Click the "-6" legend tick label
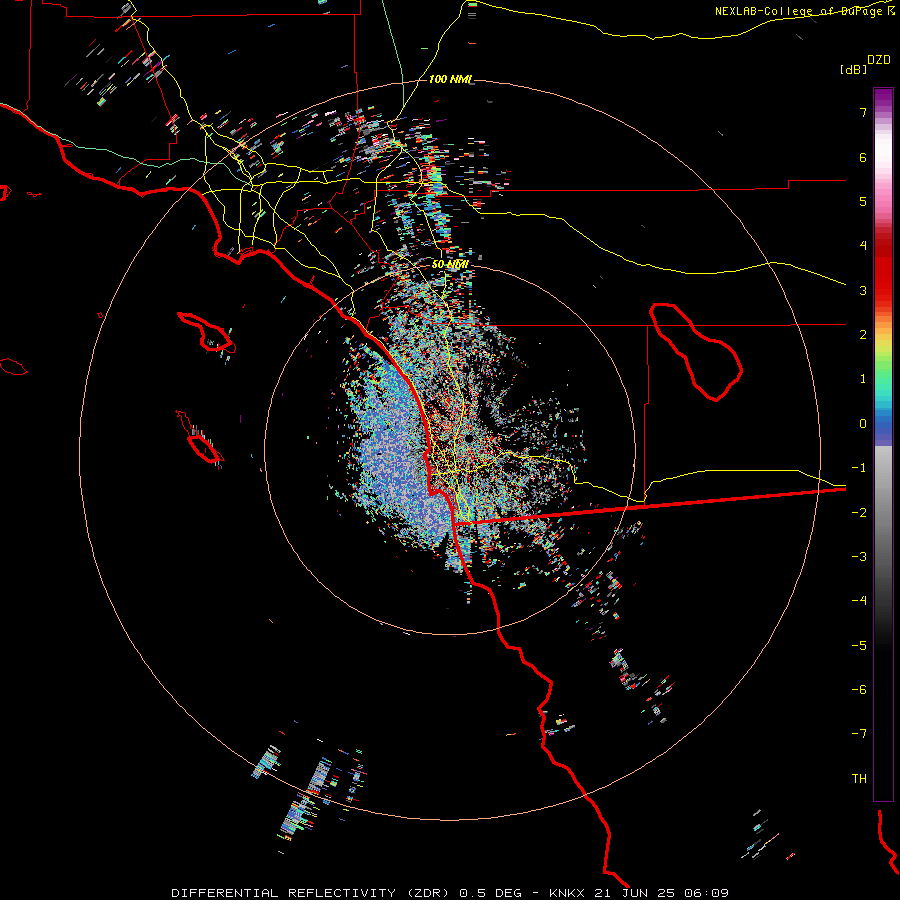900x900 pixels. 859,690
